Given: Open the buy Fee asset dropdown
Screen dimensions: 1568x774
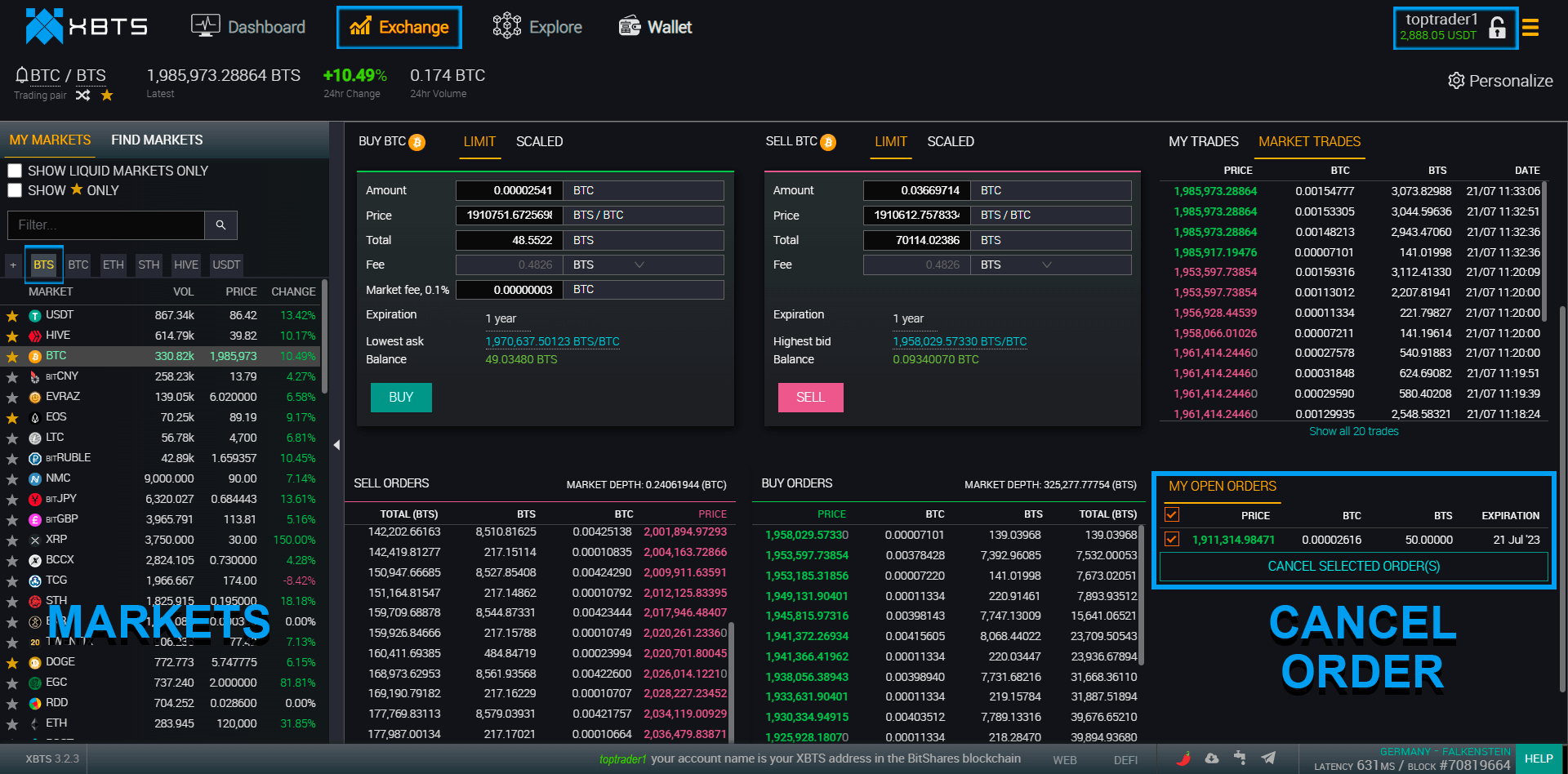Looking at the screenshot, I should point(643,265).
